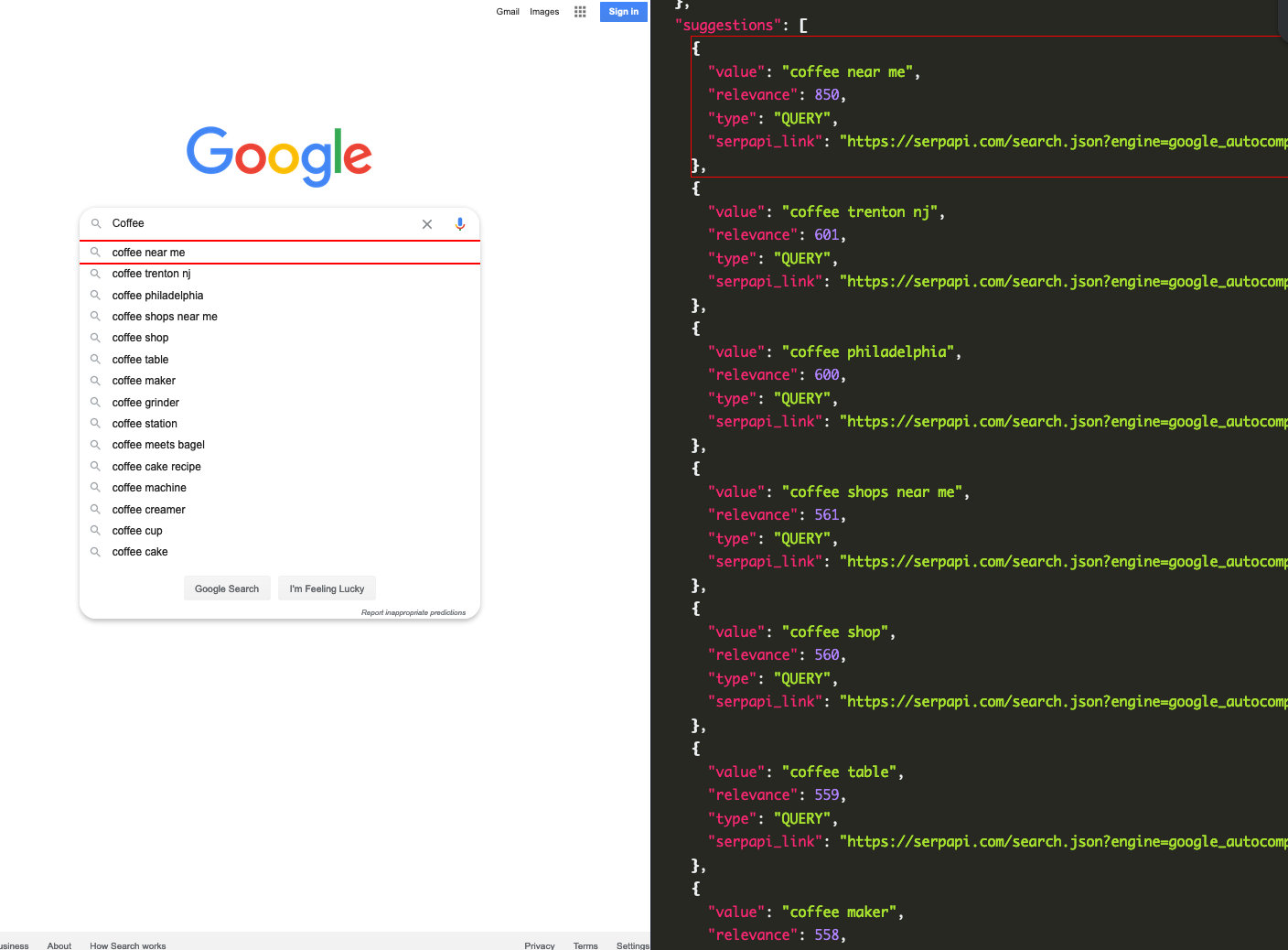Open the Google apps grid icon
1288x950 pixels.
pyautogui.click(x=580, y=12)
